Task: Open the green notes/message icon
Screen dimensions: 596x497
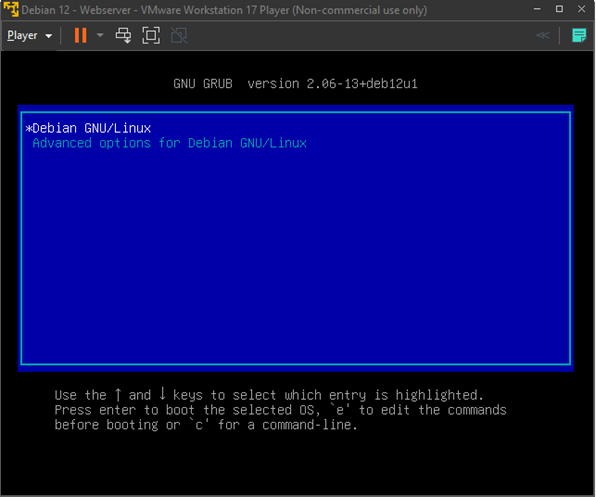Action: pyautogui.click(x=579, y=36)
